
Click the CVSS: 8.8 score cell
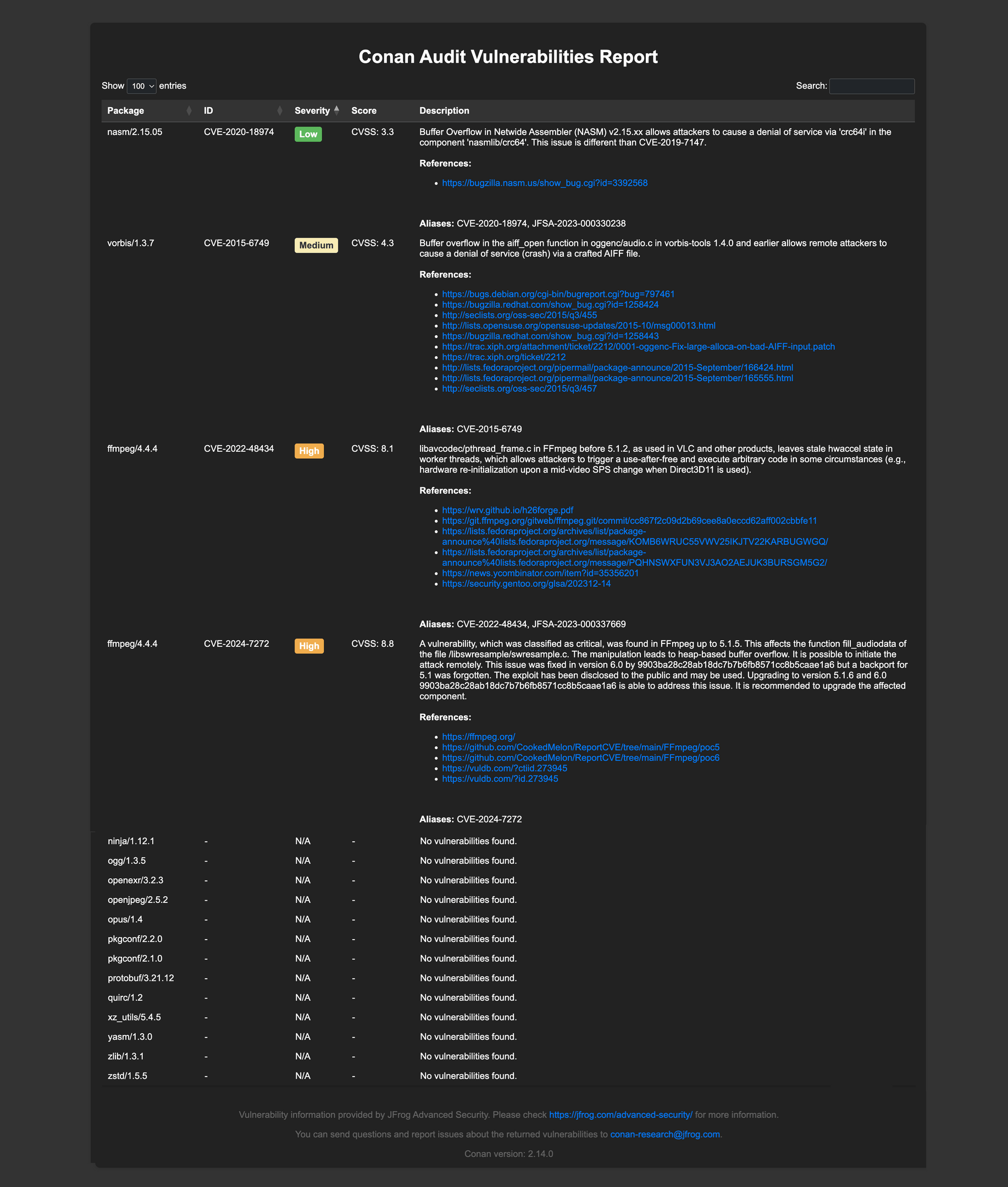[x=373, y=644]
